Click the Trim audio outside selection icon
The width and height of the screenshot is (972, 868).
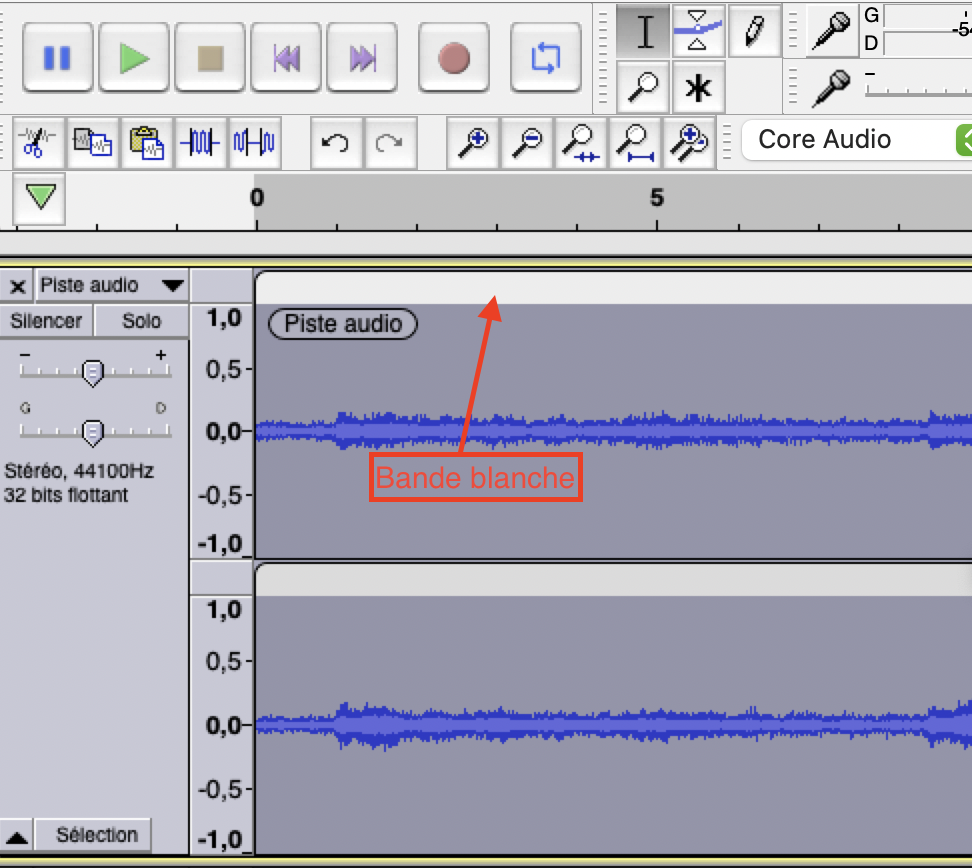coord(200,142)
